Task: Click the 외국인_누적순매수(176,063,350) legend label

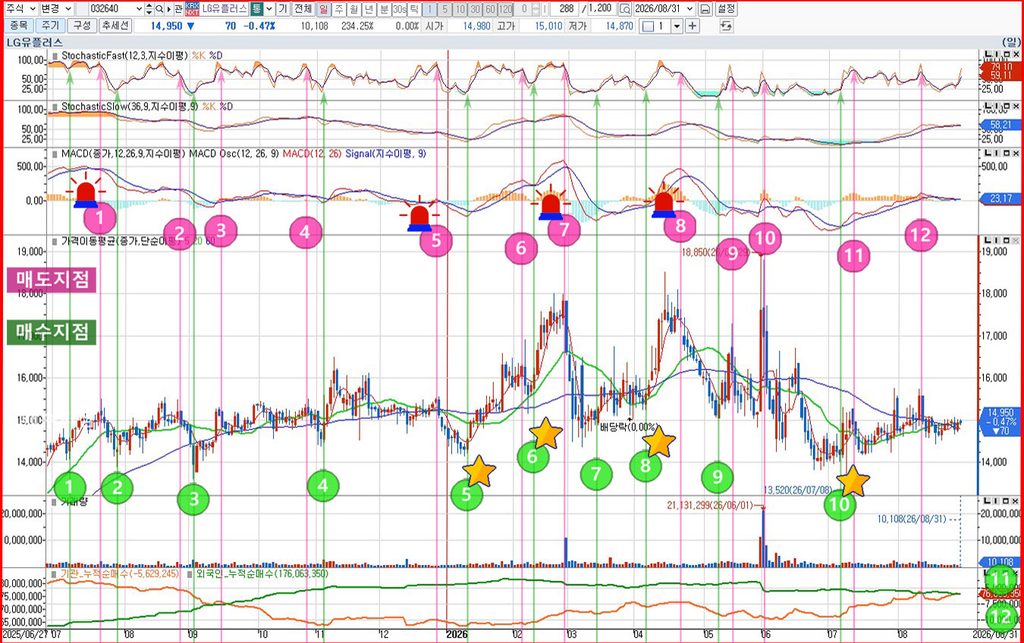Action: point(262,573)
